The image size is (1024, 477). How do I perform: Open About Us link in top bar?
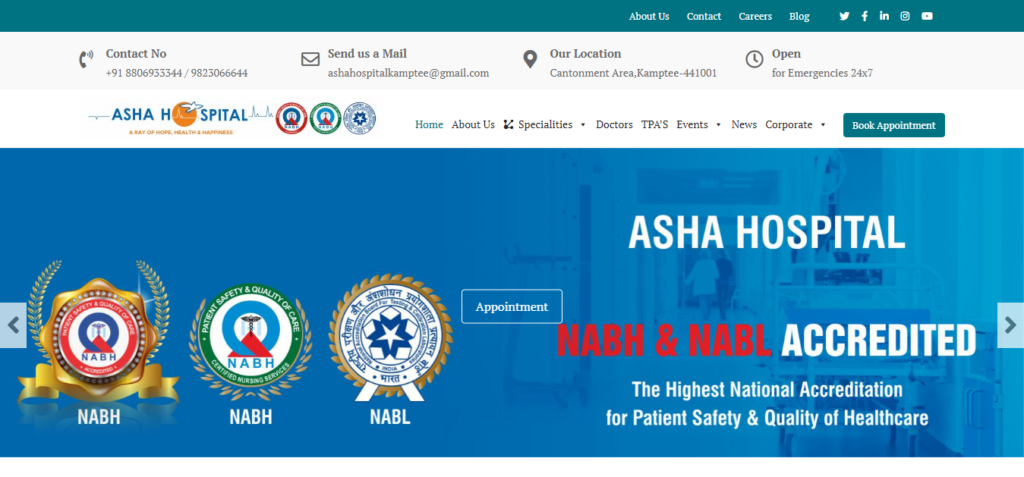tap(649, 16)
